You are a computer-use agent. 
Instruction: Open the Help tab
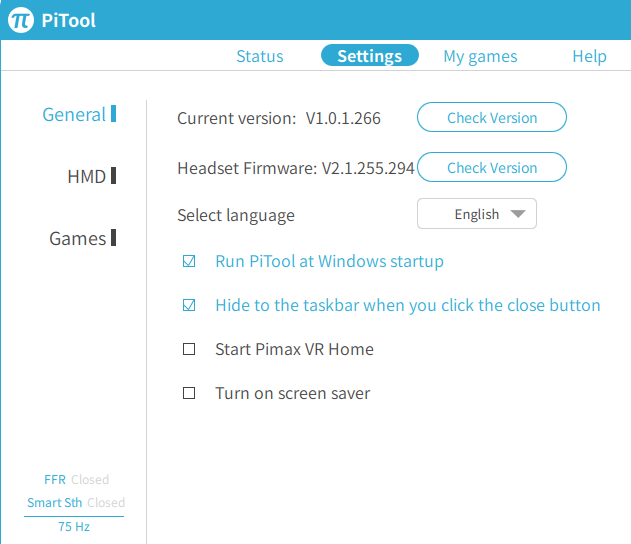tap(589, 56)
